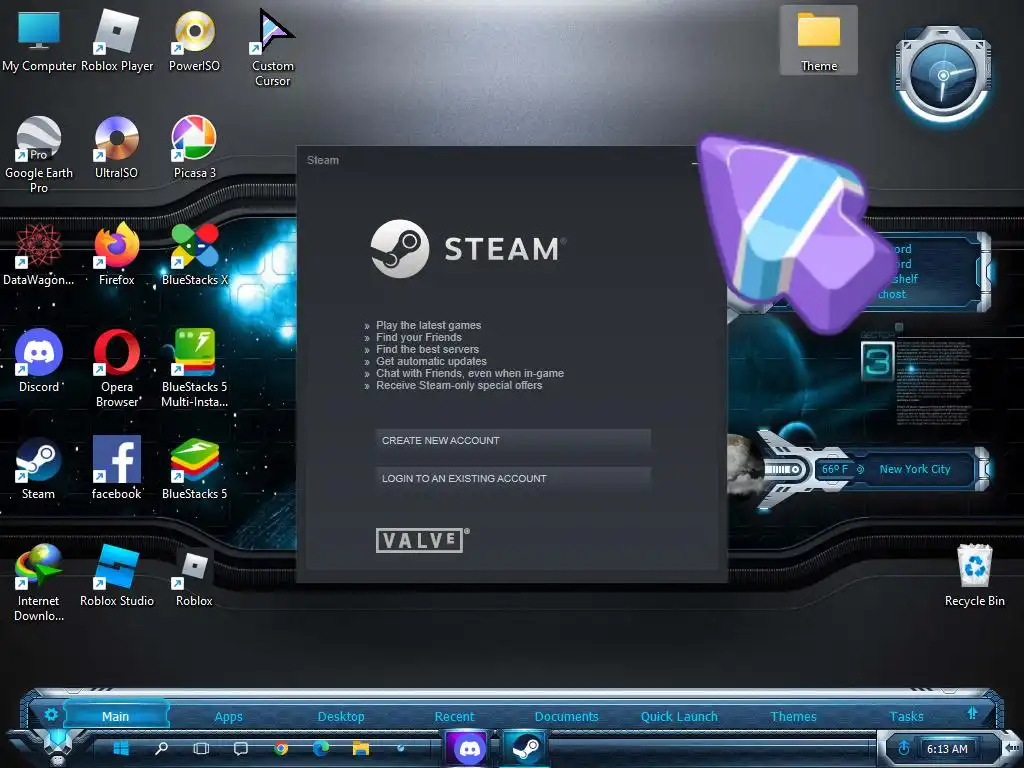Open the Themes dock tab
Viewport: 1024px width, 768px height.
tap(793, 716)
